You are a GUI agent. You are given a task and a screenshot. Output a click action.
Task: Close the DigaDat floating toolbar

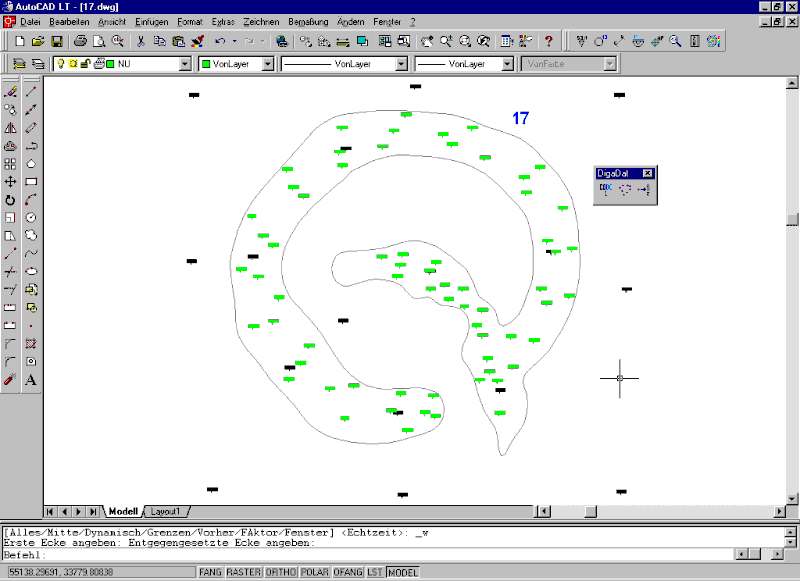click(648, 173)
